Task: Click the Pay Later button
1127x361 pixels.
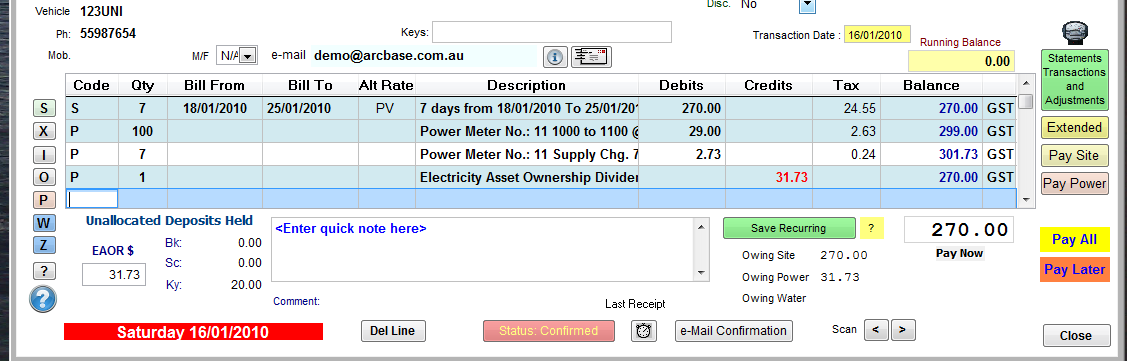Action: coord(1074,270)
